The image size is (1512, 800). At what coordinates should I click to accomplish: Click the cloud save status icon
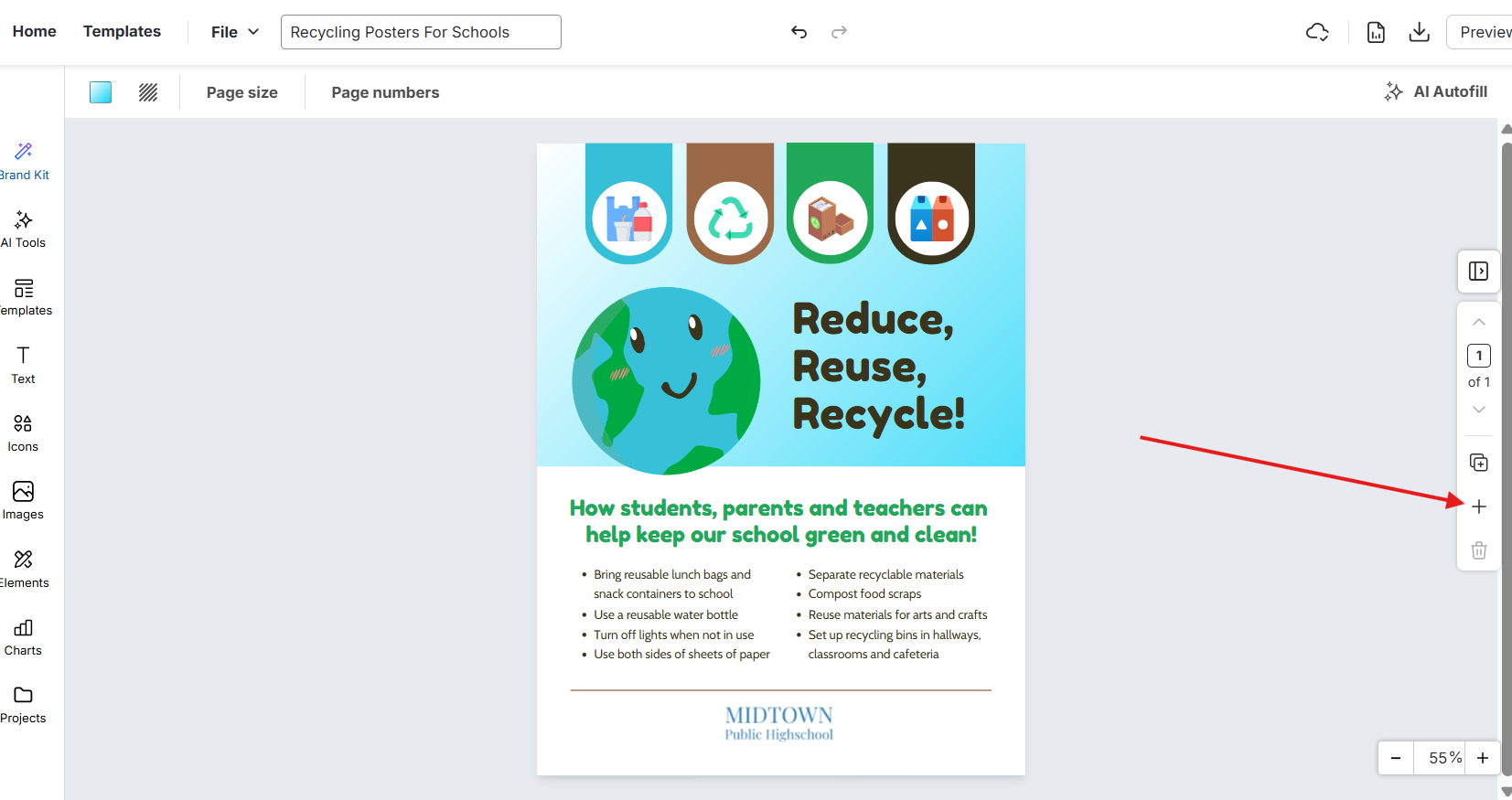1317,32
